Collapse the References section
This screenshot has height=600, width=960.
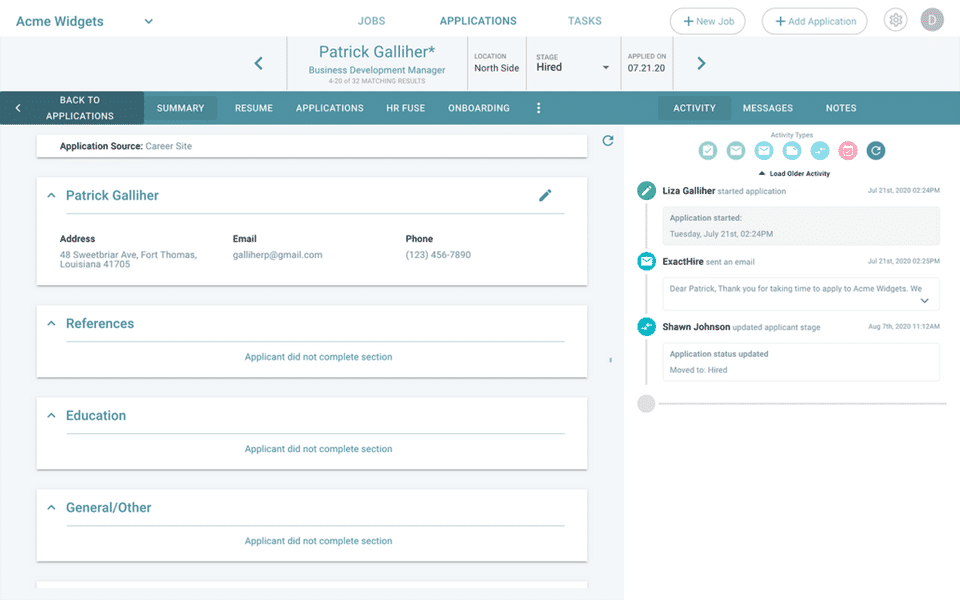coord(51,323)
